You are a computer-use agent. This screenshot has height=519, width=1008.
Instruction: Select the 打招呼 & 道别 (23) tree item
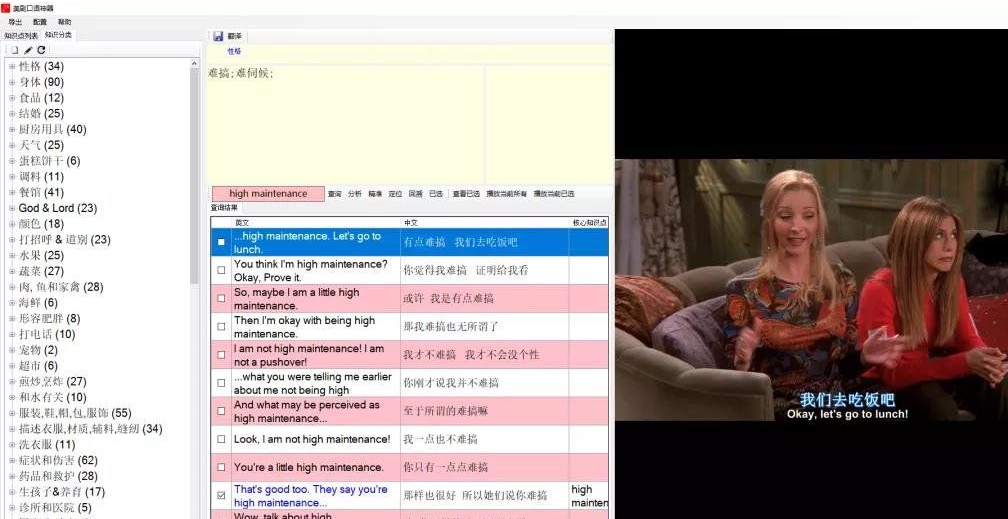point(64,240)
